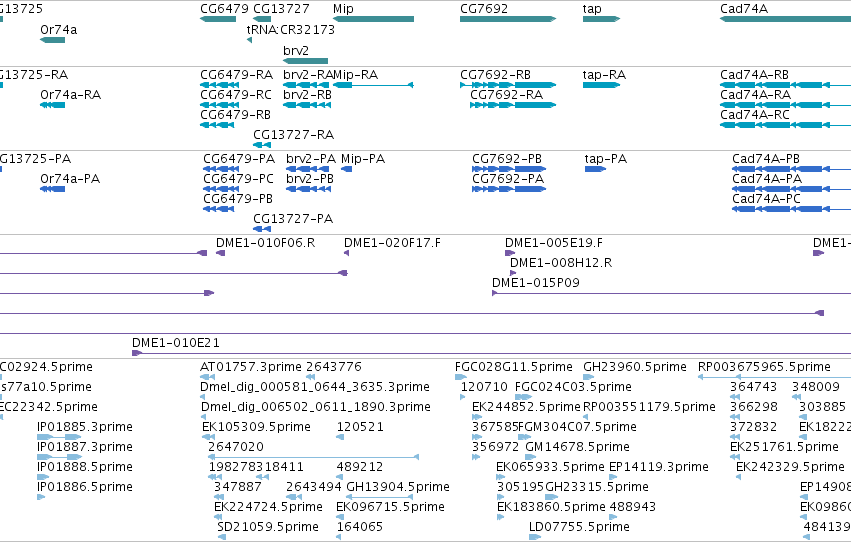Click the CG13727 gene label

point(281,9)
